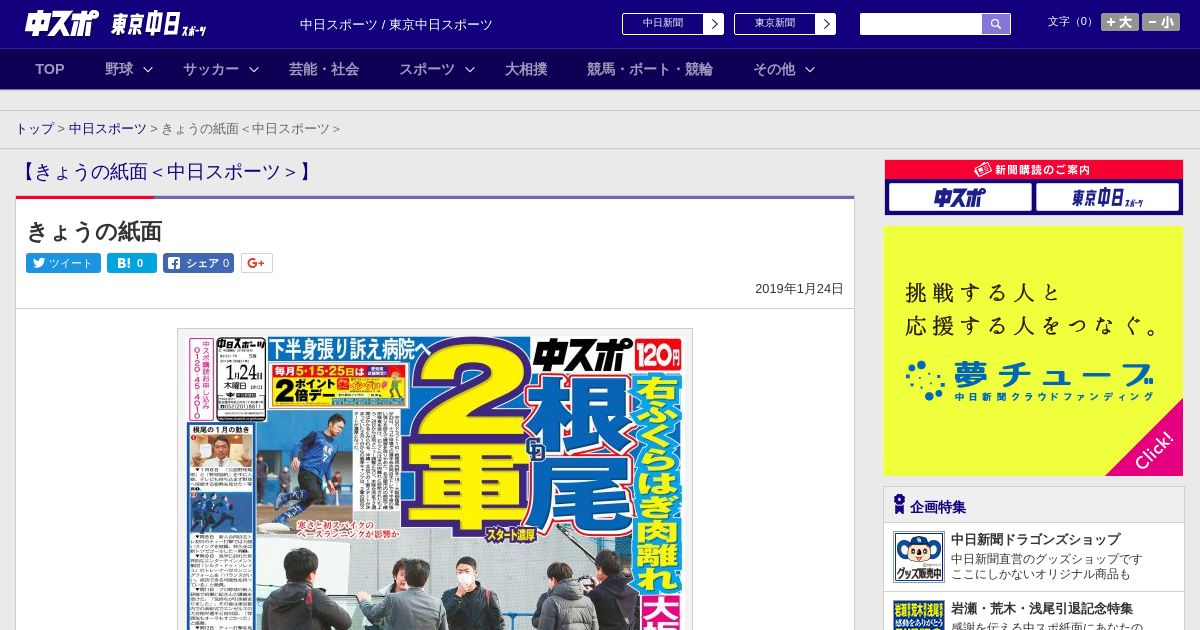Viewport: 1200px width, 630px height.
Task: Click the date 2019年1月24日
Action: [x=799, y=289]
